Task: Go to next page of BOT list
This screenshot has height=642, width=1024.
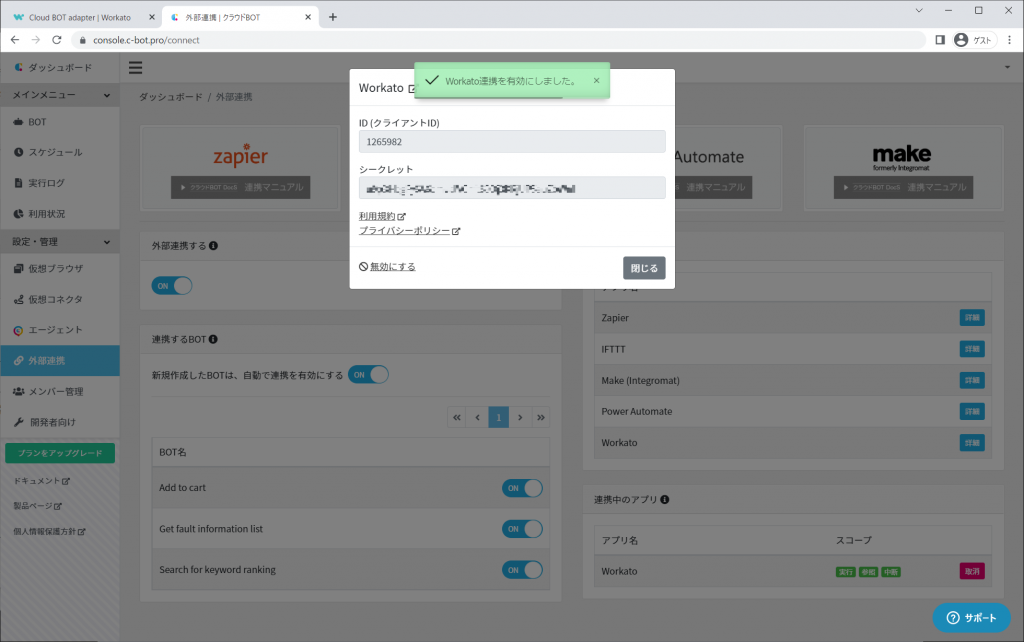Action: 520,417
